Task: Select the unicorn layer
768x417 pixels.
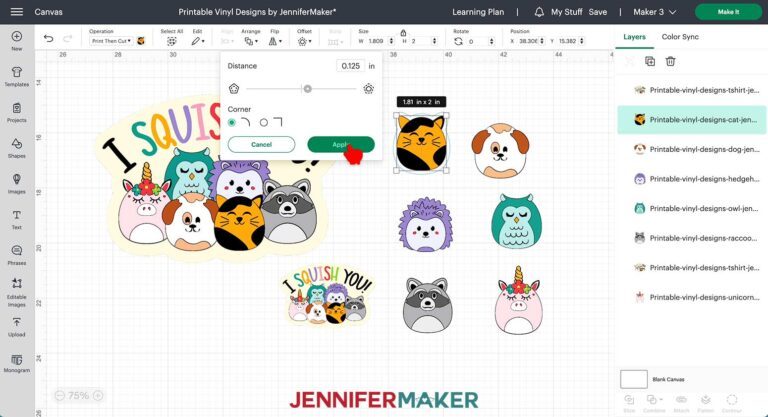Action: point(692,297)
